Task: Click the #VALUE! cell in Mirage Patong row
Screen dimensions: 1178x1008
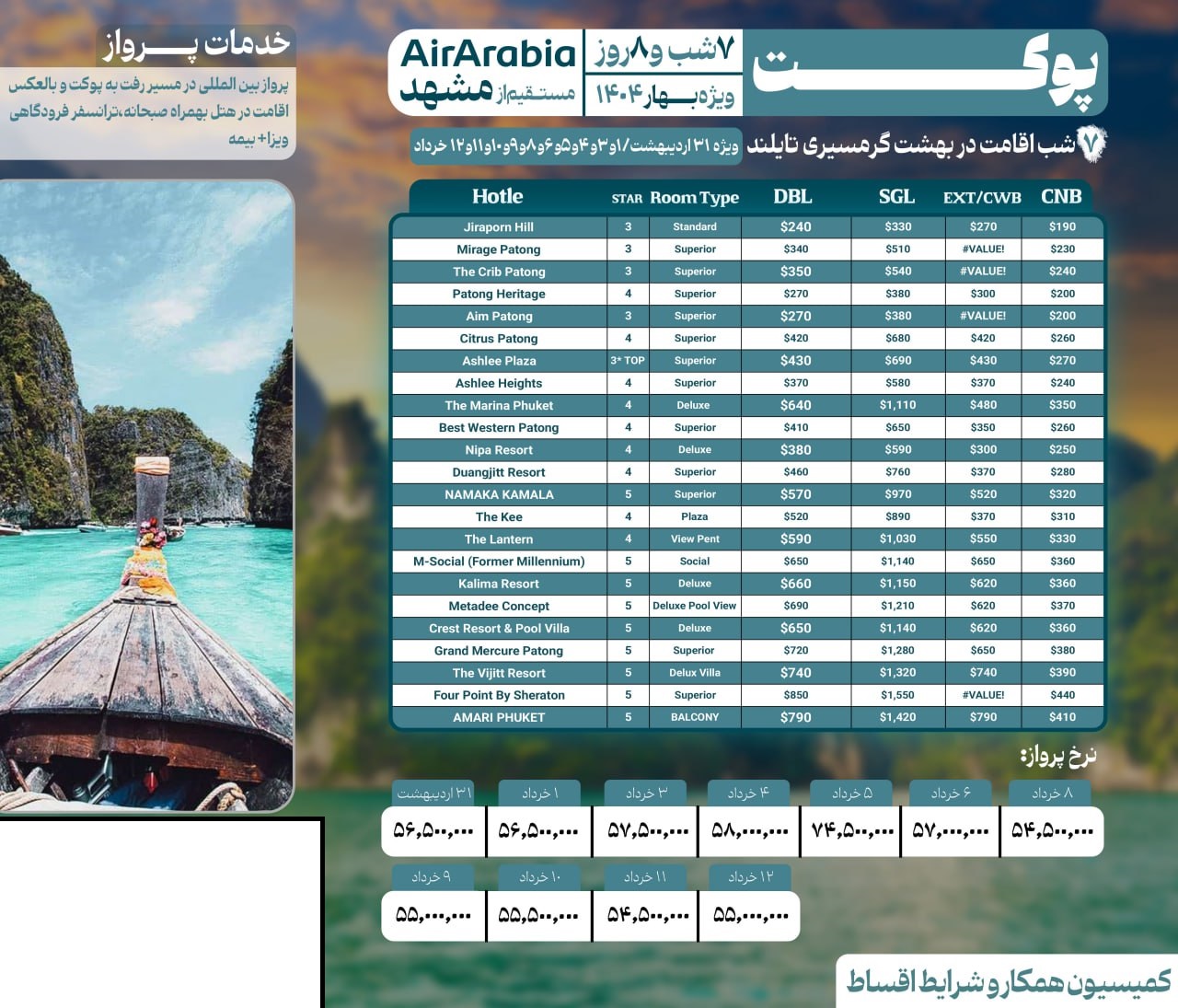Action: pos(983,249)
